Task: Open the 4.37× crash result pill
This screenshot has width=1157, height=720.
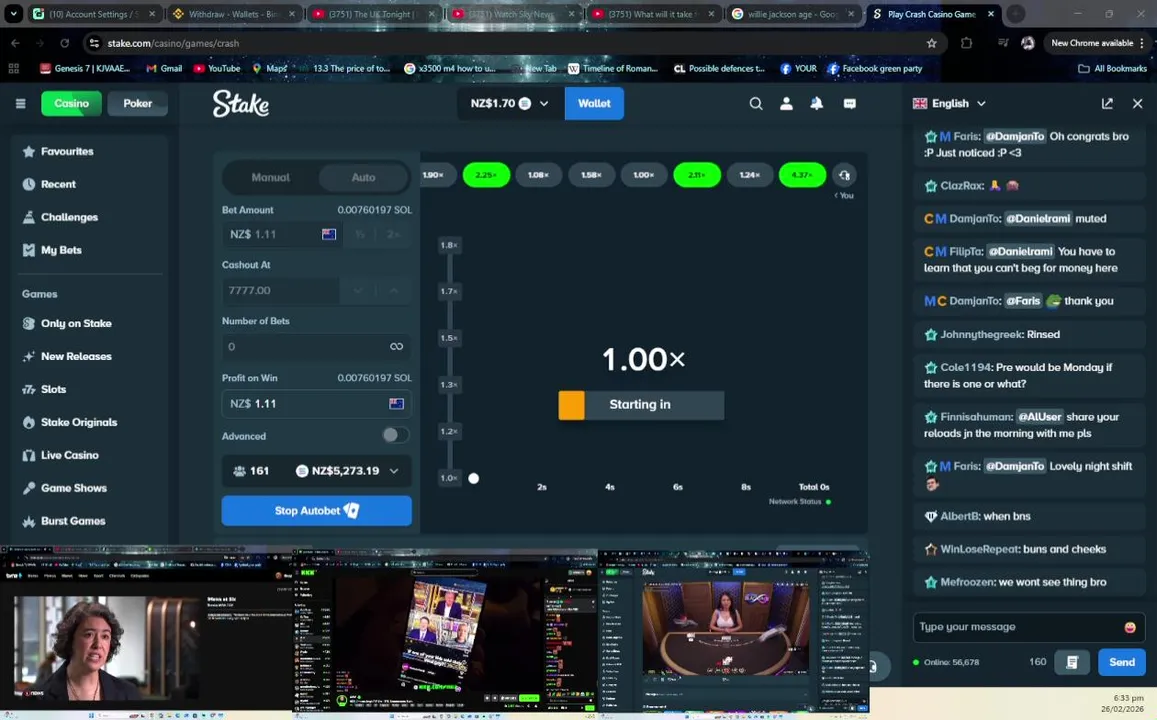Action: (x=802, y=176)
